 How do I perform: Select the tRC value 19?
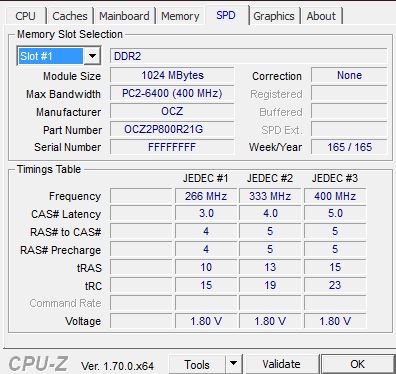click(270, 285)
